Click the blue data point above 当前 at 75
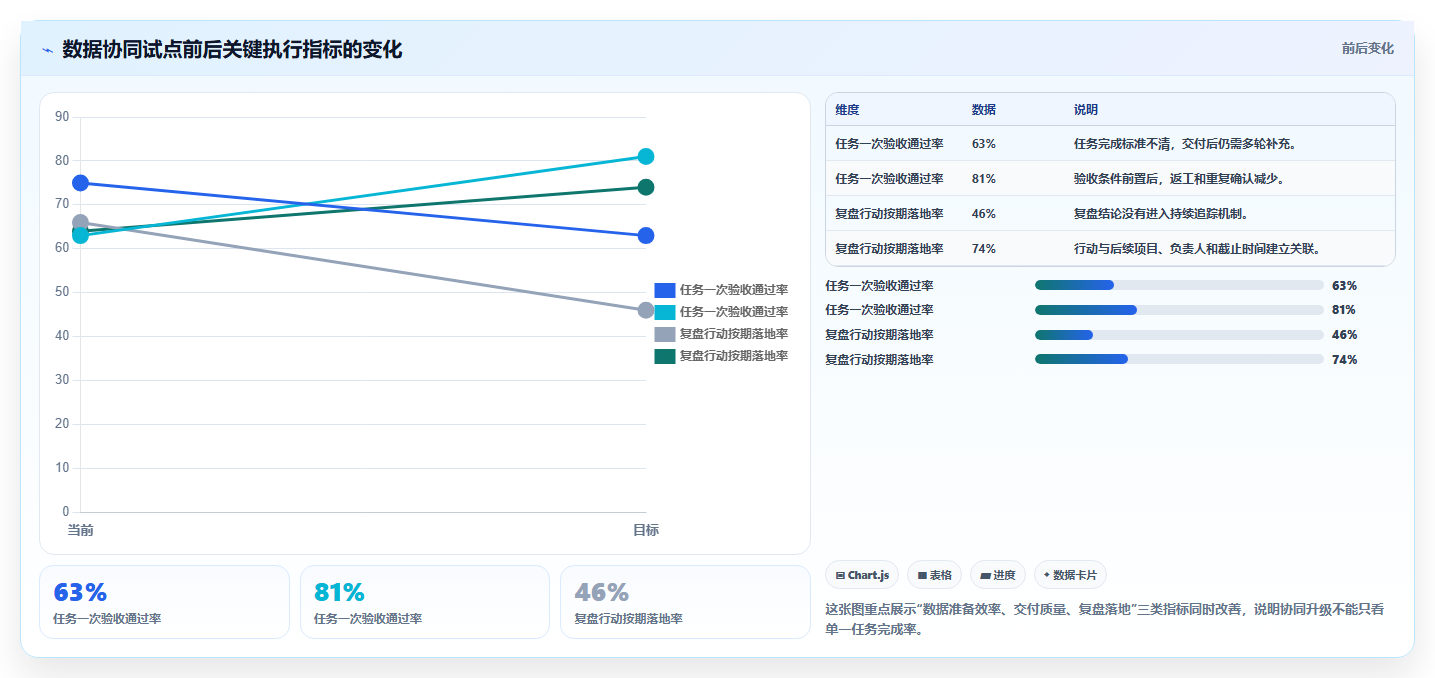 click(80, 183)
